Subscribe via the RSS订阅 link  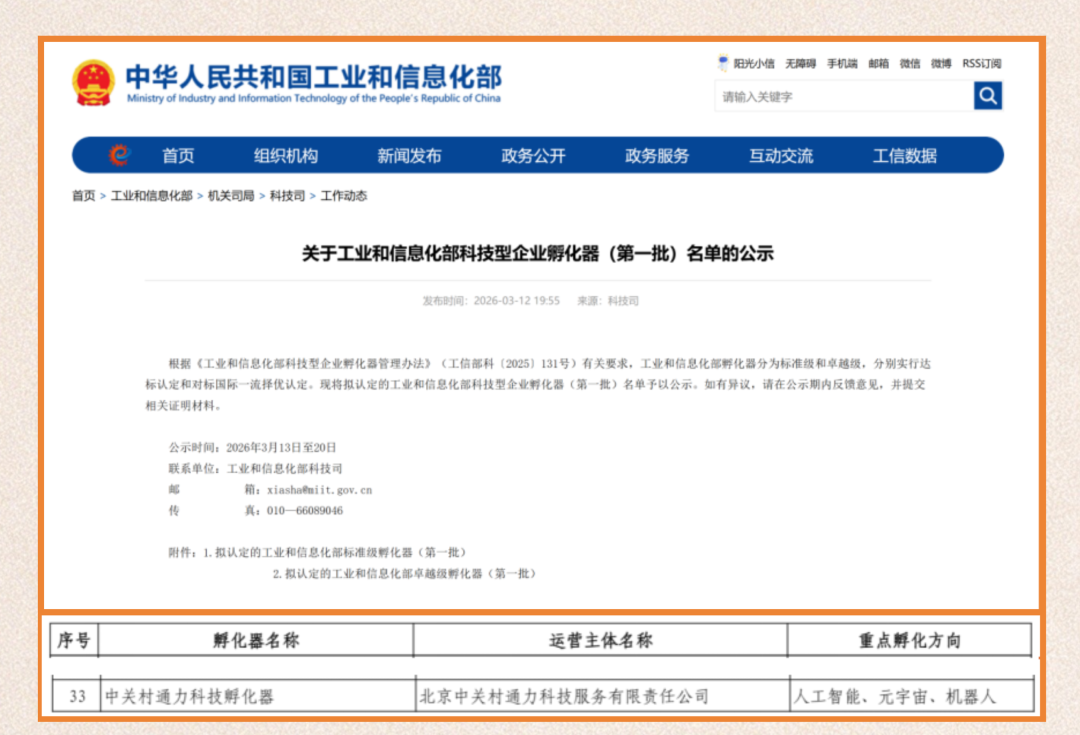coord(981,64)
